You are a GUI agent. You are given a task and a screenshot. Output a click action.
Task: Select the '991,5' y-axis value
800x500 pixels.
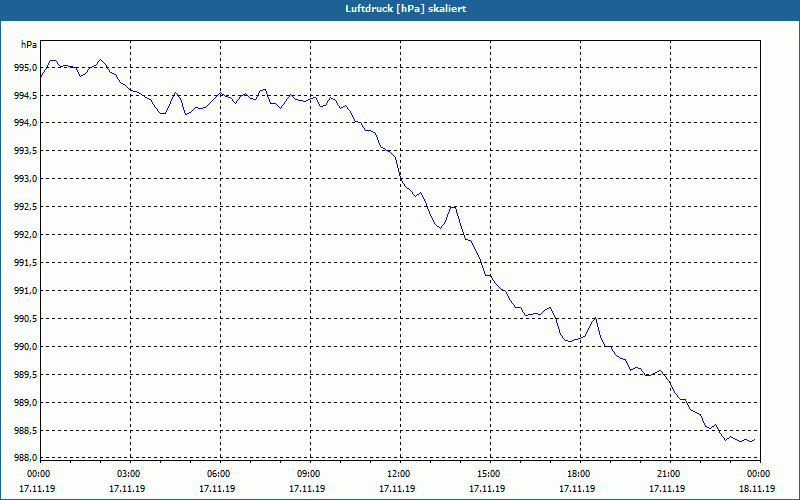pos(25,263)
